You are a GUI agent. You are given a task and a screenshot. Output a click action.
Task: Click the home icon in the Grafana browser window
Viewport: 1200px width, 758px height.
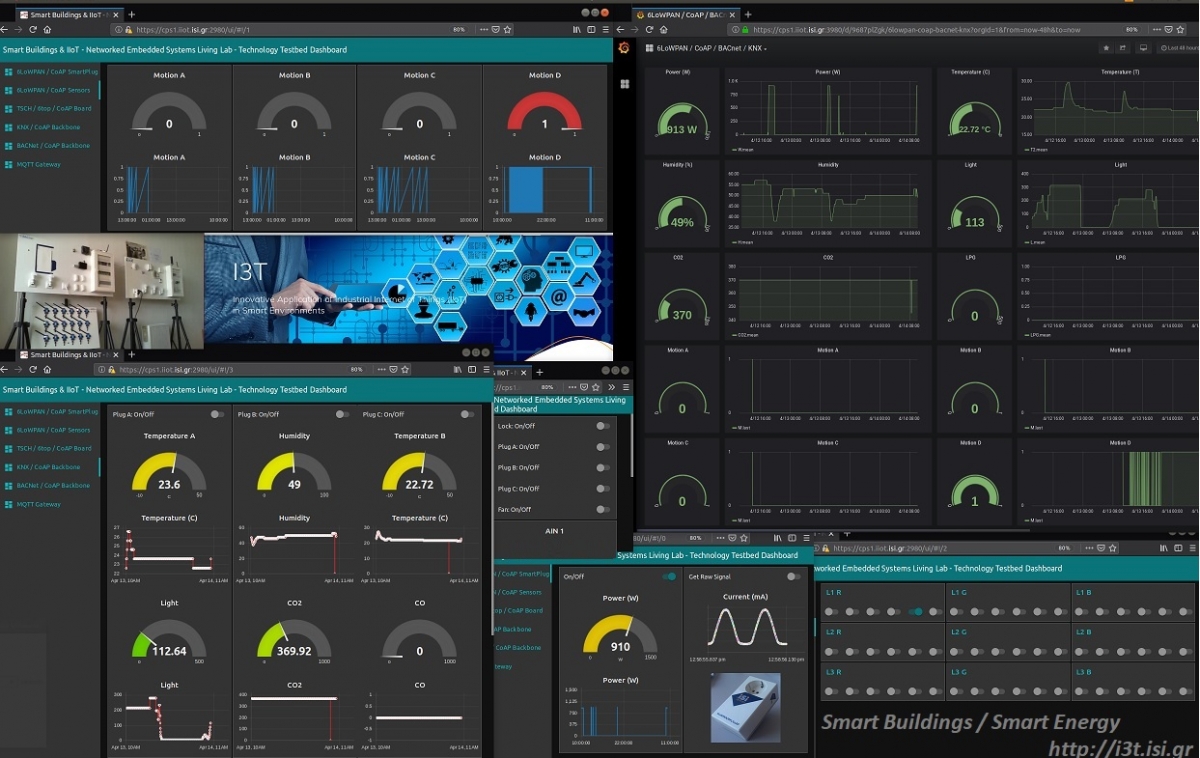pyautogui.click(x=664, y=30)
